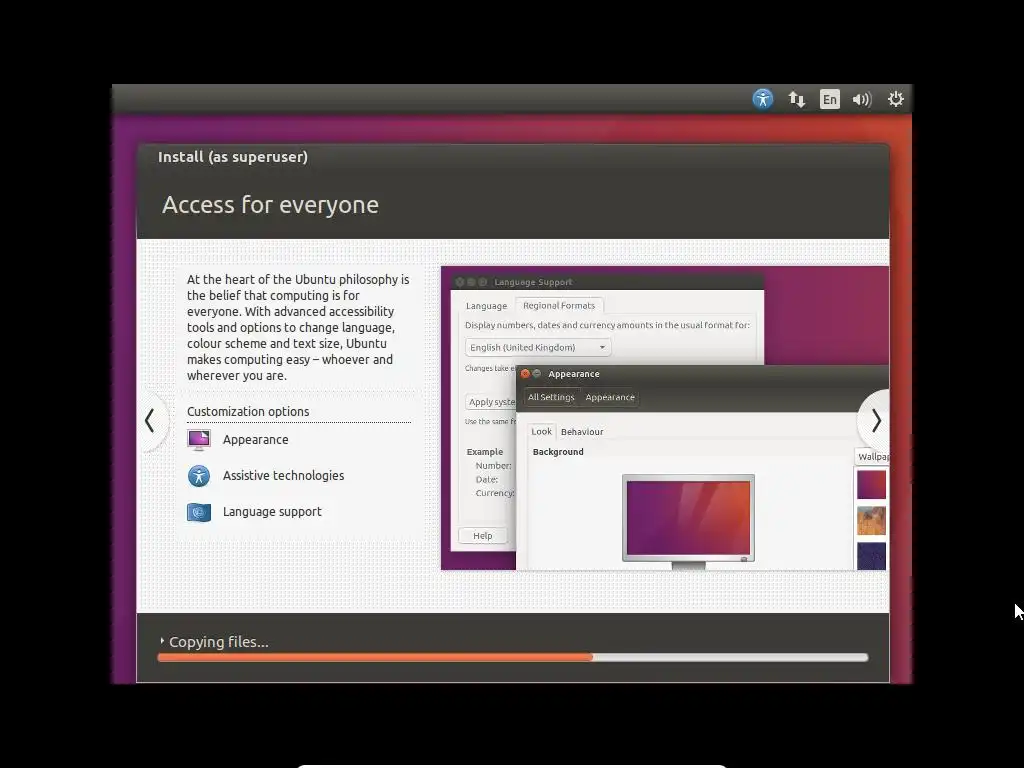Open the sound volume indicator
The image size is (1024, 768).
[x=862, y=99]
